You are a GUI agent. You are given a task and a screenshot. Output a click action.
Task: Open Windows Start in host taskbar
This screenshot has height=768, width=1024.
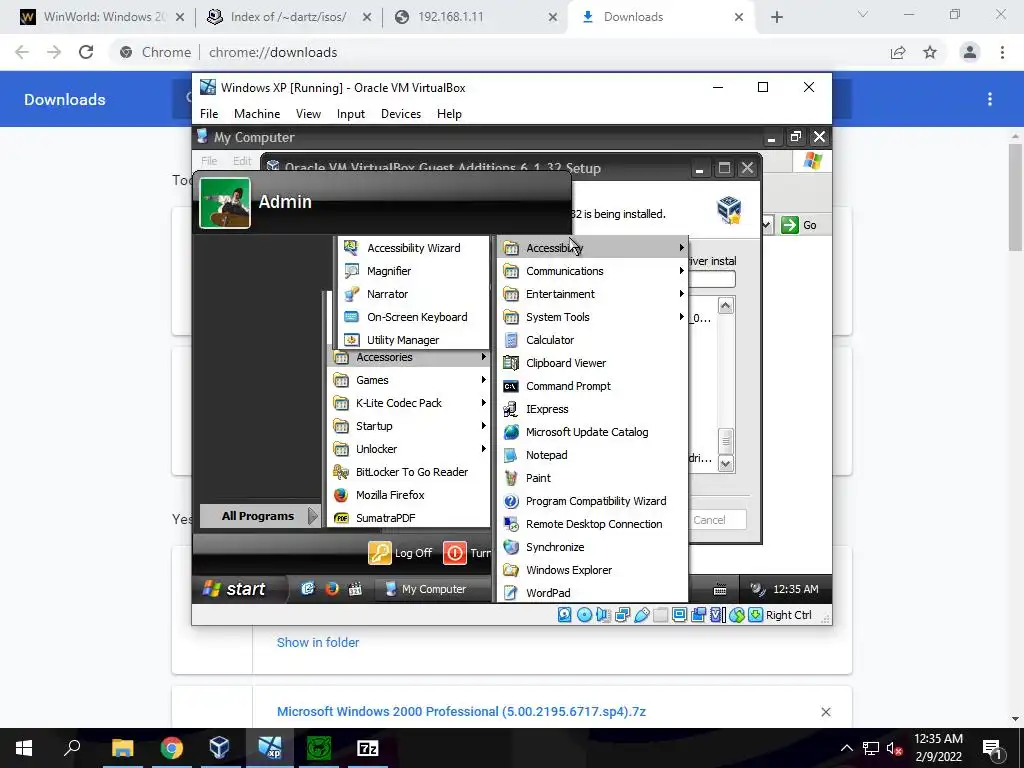[24, 748]
